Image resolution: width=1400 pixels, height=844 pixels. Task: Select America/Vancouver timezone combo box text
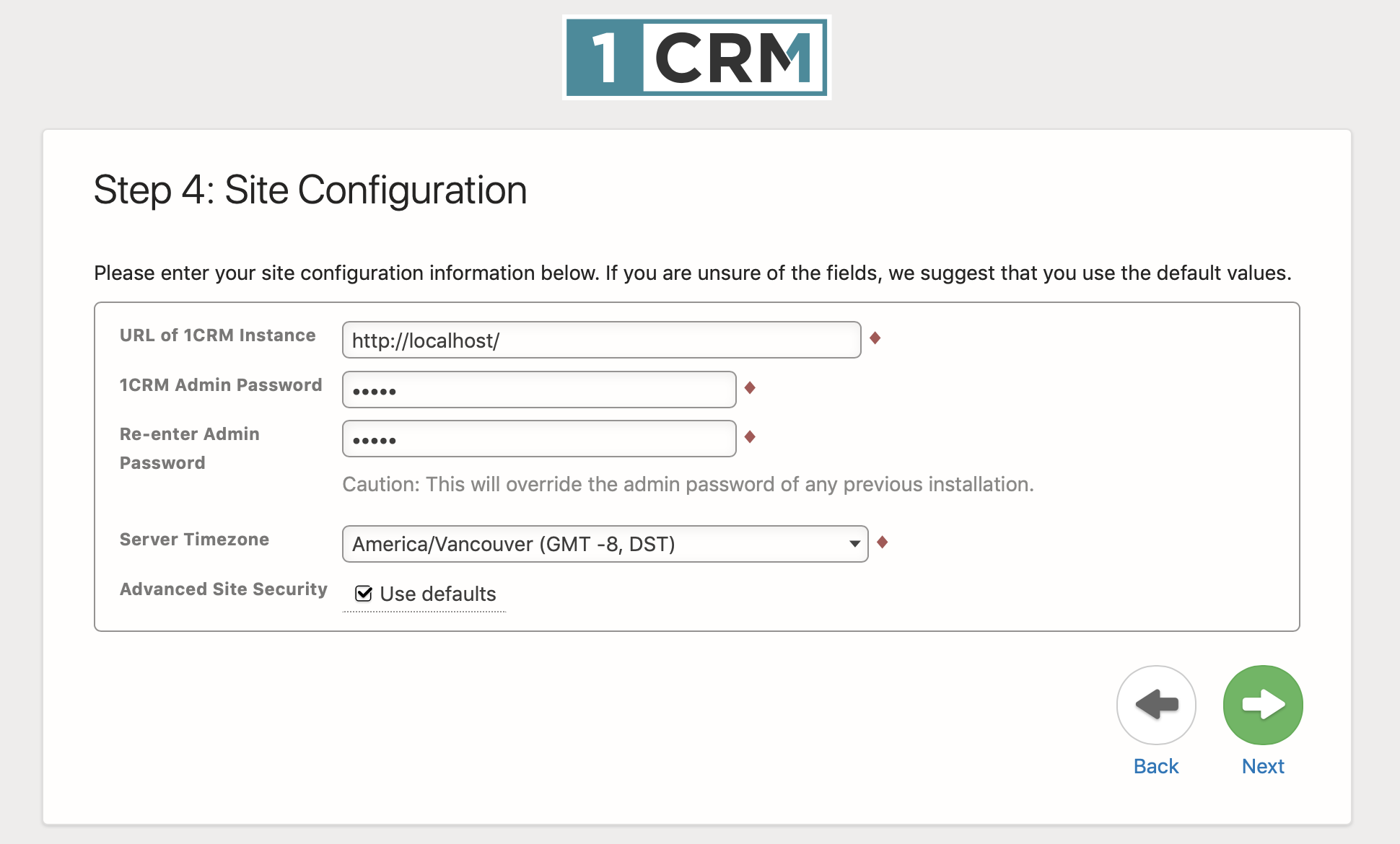click(514, 544)
